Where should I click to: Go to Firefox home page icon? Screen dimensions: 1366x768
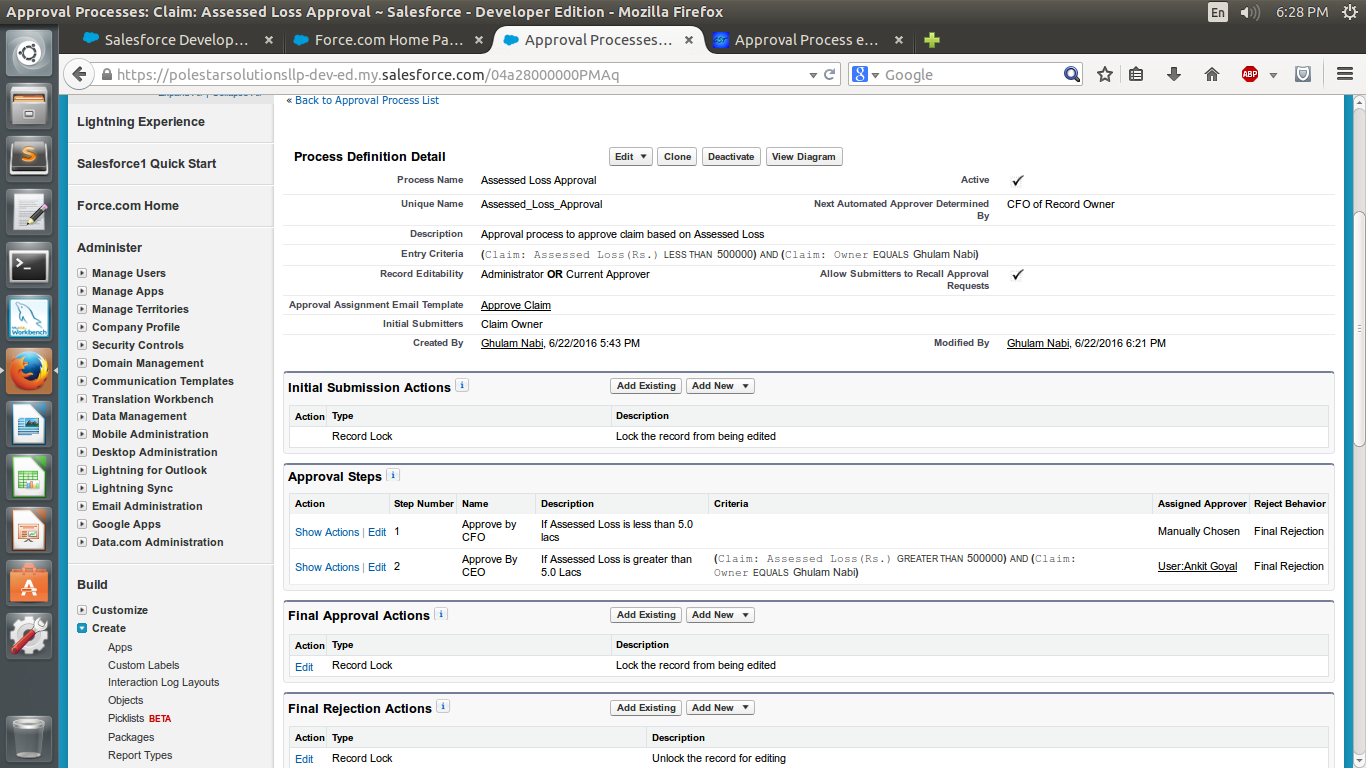[1212, 75]
